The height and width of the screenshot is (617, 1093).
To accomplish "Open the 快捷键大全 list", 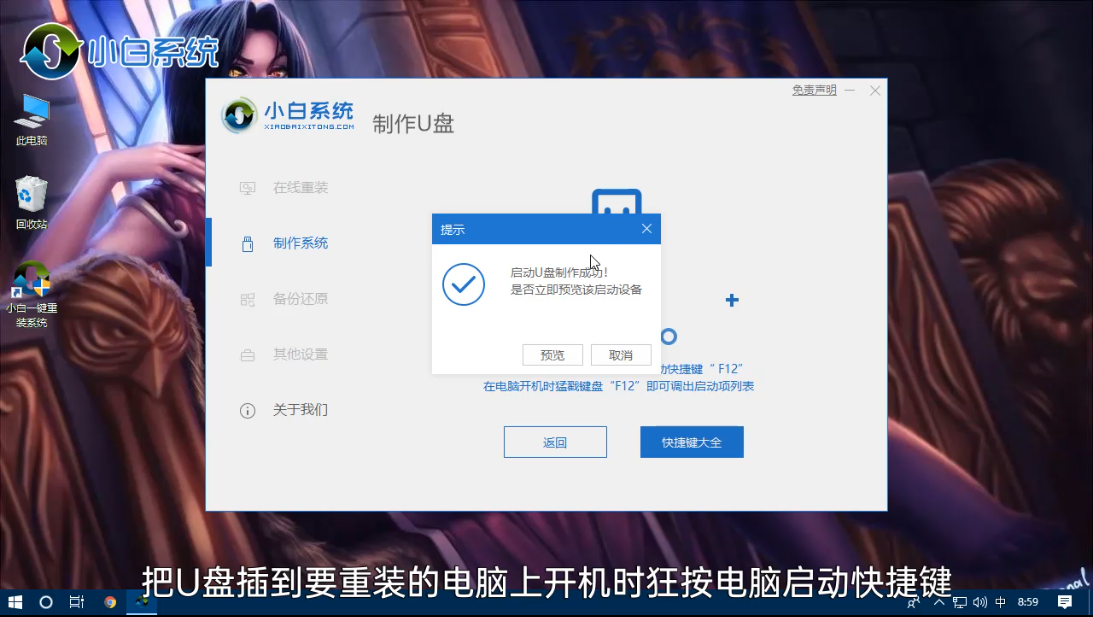I will [x=691, y=442].
